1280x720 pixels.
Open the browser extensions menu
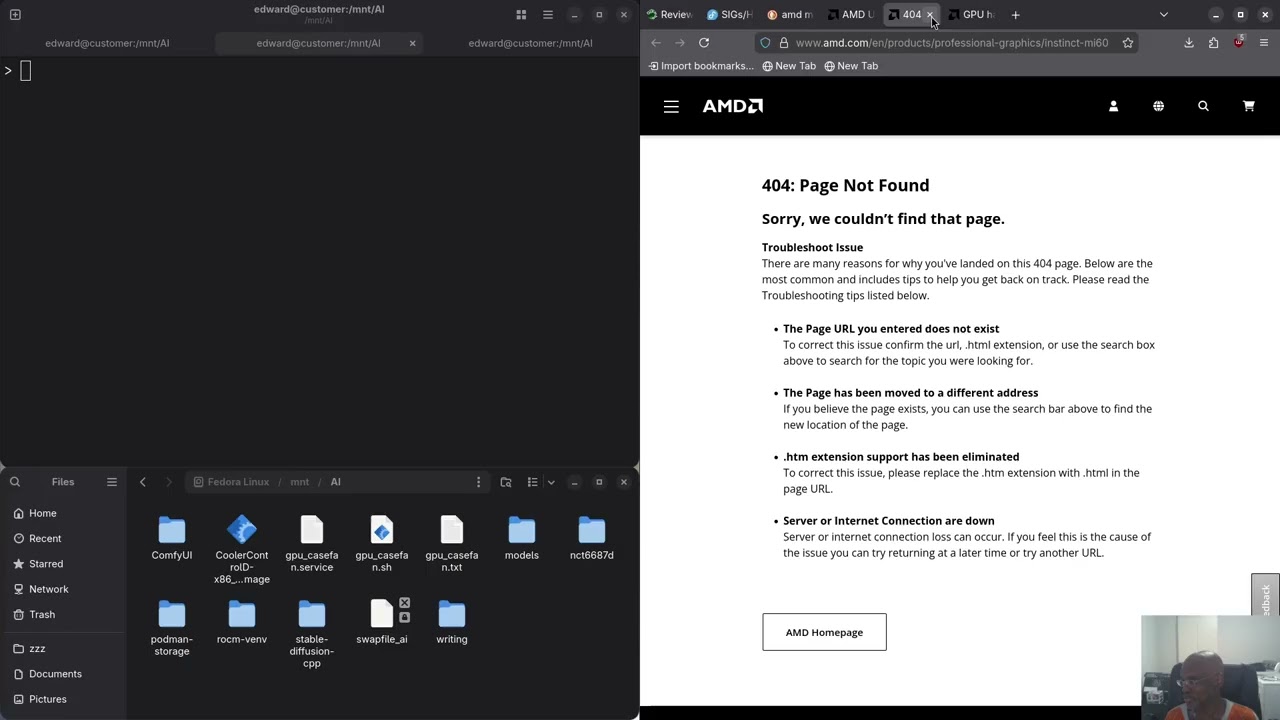pyautogui.click(x=1214, y=43)
